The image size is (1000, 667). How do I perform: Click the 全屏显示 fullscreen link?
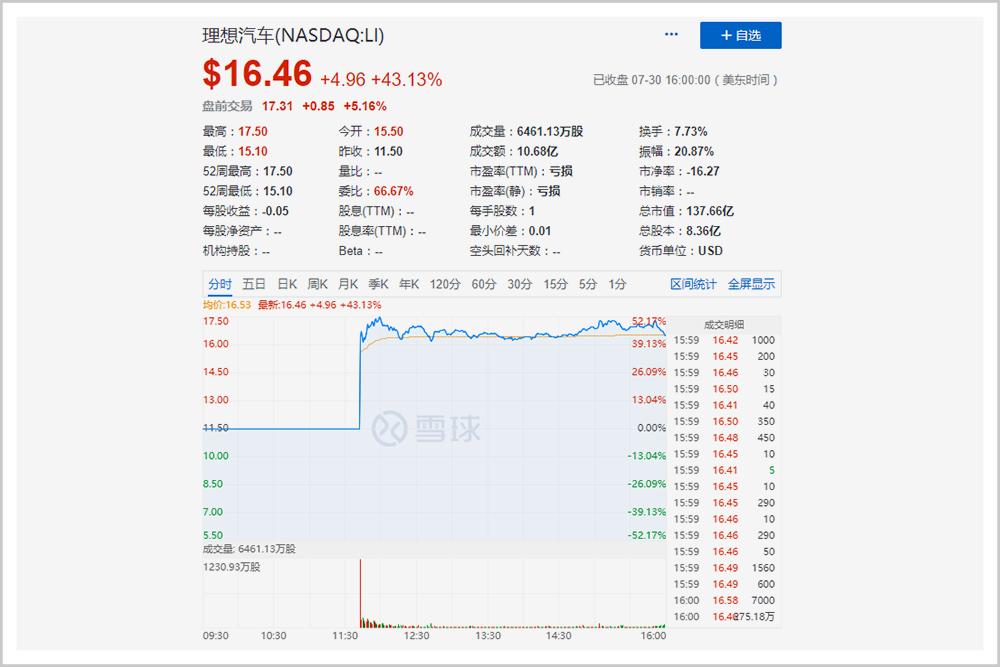[751, 284]
